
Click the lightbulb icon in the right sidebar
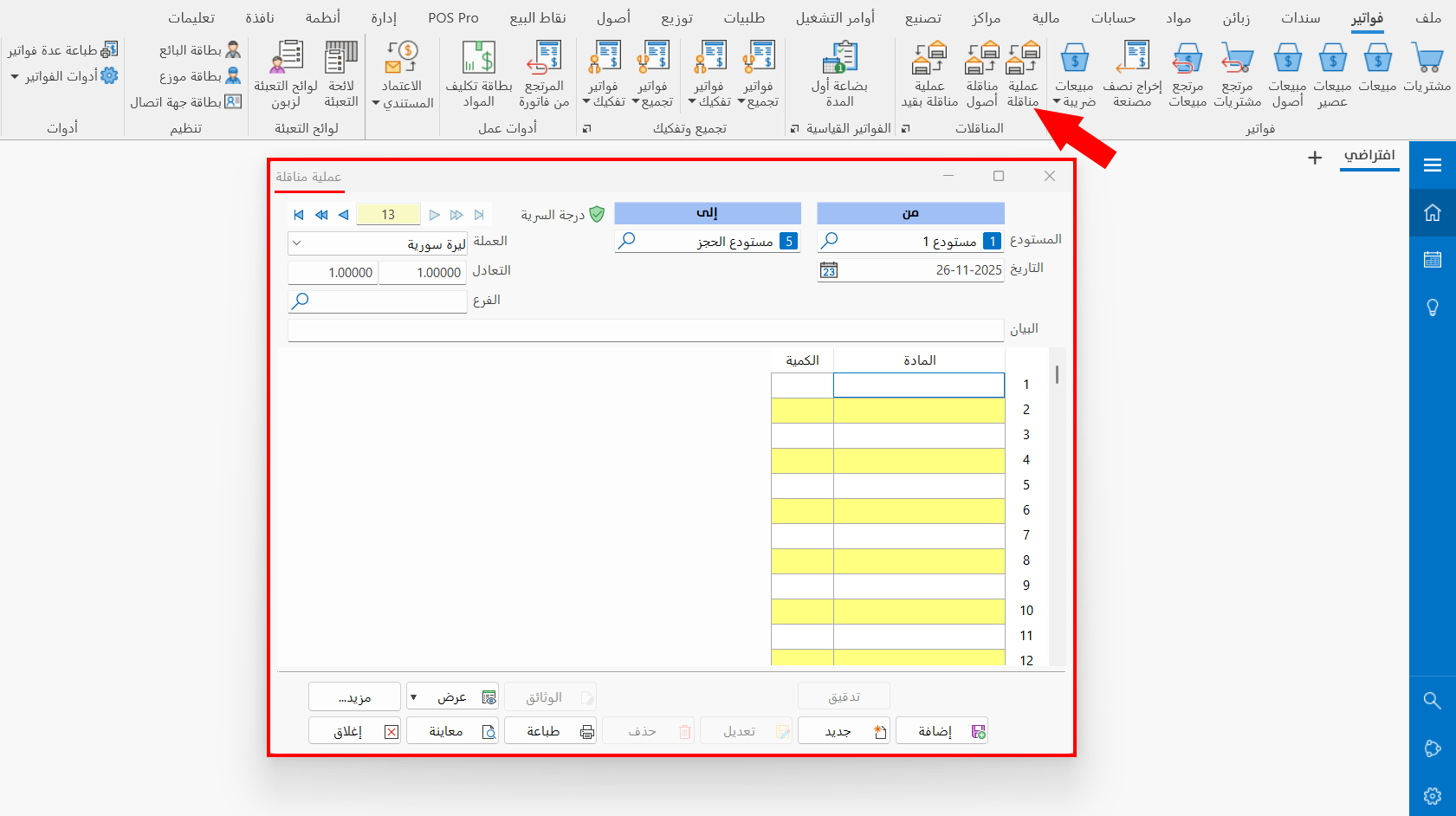point(1432,308)
